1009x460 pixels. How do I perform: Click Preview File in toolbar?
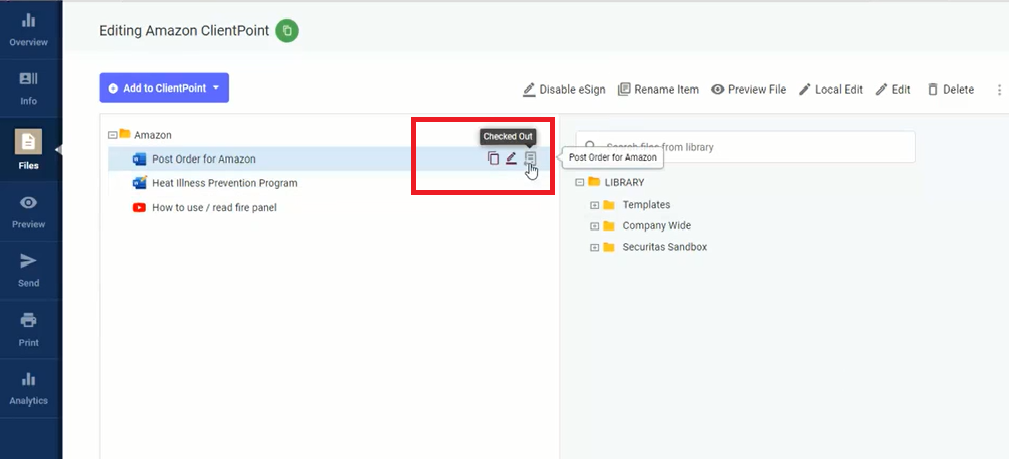(x=748, y=89)
